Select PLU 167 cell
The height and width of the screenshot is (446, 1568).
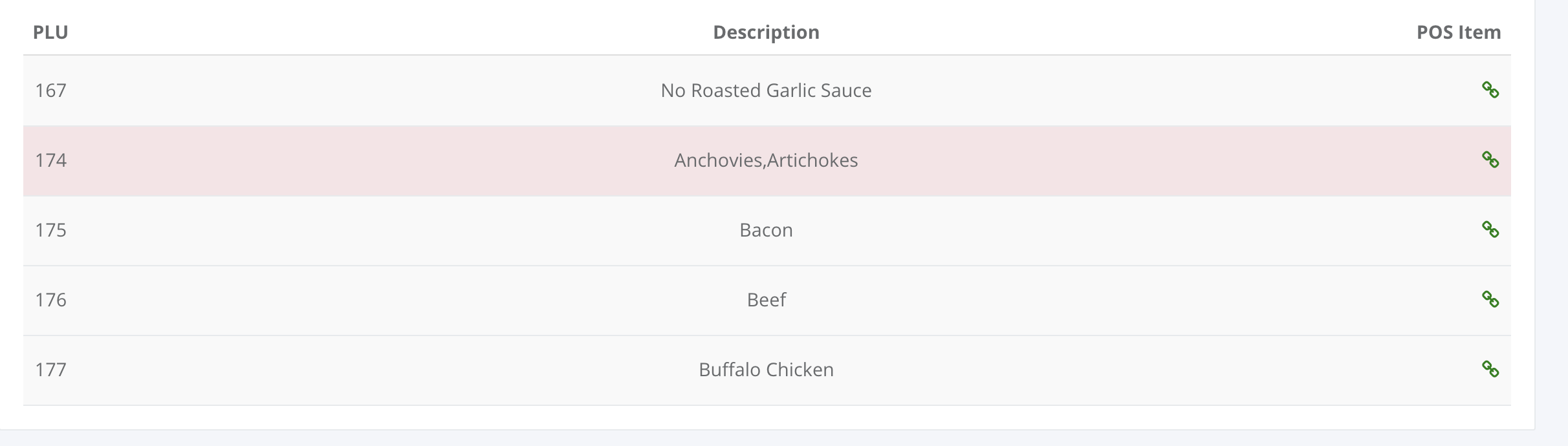[50, 90]
